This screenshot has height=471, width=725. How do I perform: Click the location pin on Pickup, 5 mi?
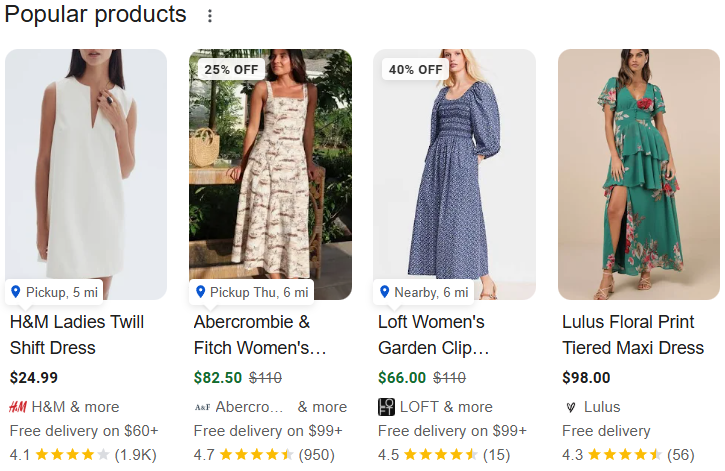[x=16, y=292]
